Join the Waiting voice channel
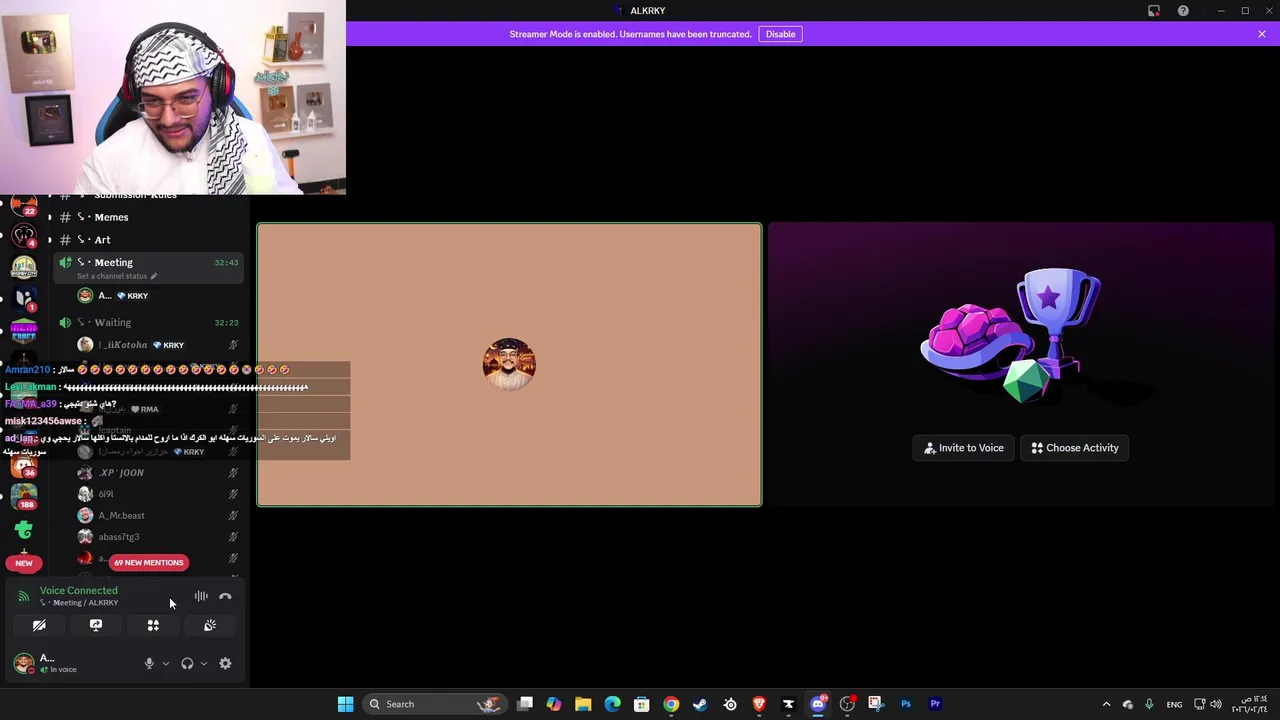The image size is (1280, 720). (112, 322)
